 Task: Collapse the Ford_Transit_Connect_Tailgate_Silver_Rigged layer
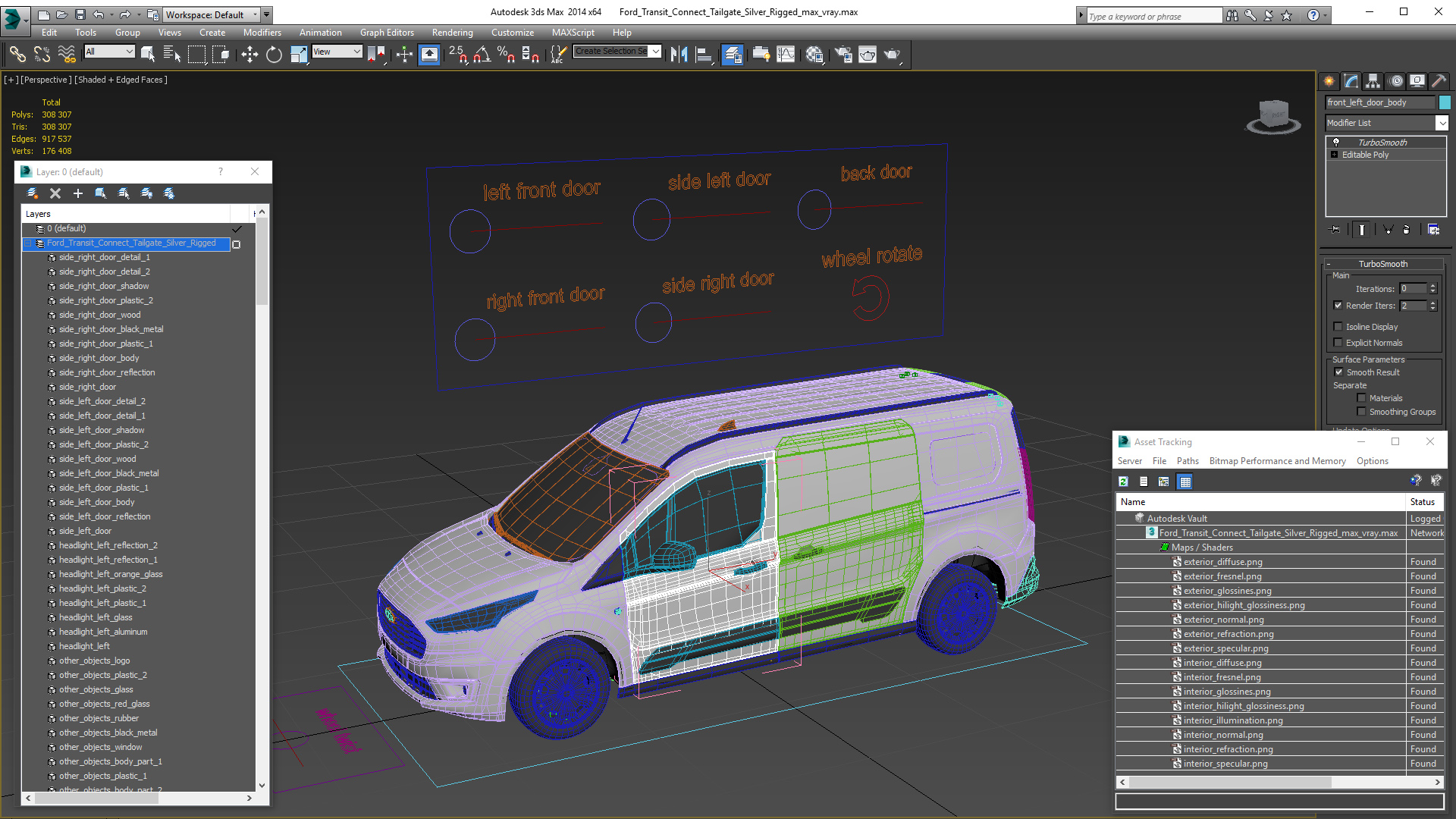tap(28, 243)
